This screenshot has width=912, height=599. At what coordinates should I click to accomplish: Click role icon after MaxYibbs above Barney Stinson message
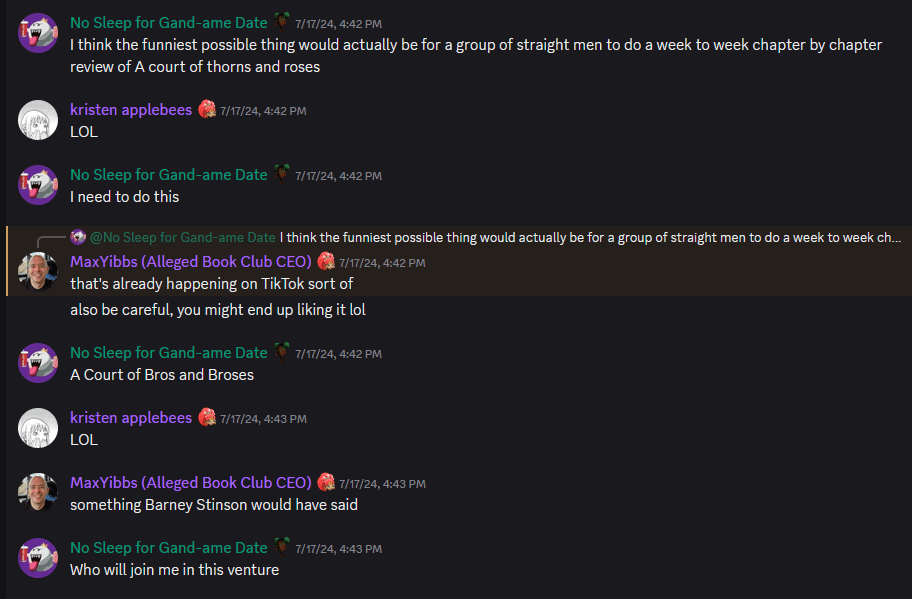[x=326, y=483]
